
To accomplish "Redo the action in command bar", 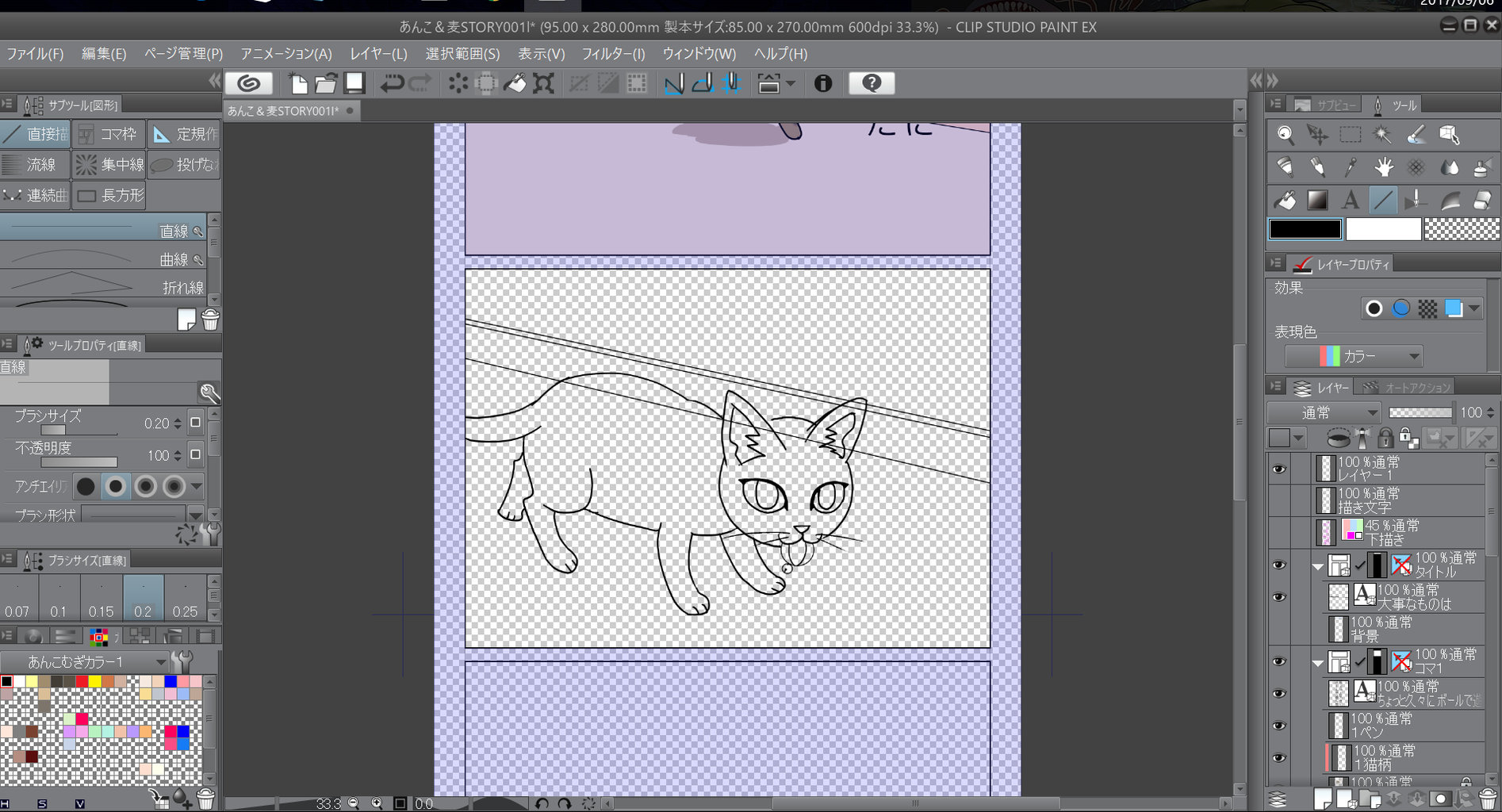I will (x=420, y=83).
